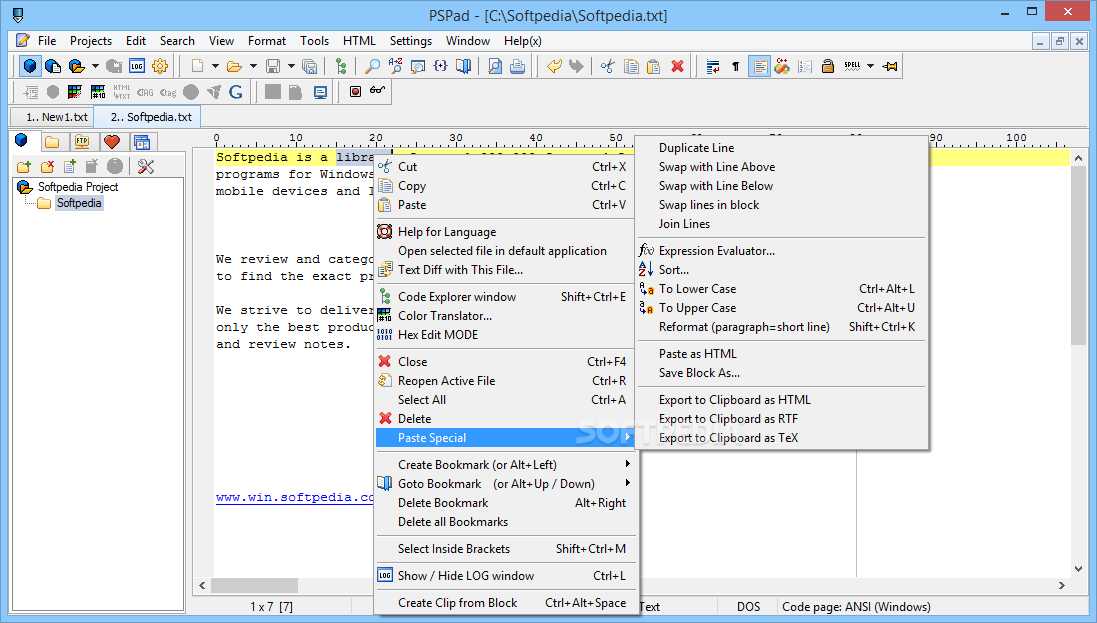Viewport: 1097px width, 623px height.
Task: Click the Find magnifier icon
Action: pyautogui.click(x=373, y=66)
